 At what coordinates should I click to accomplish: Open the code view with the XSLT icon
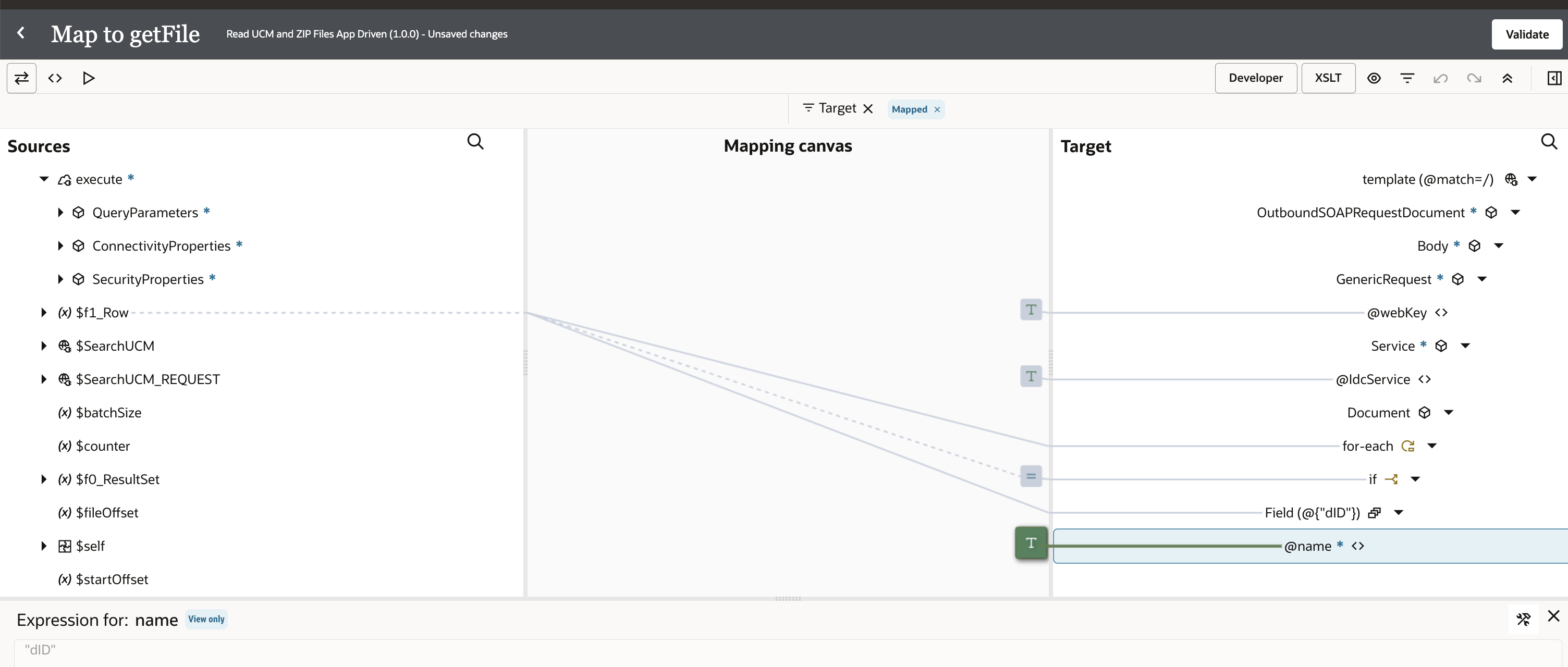point(55,78)
